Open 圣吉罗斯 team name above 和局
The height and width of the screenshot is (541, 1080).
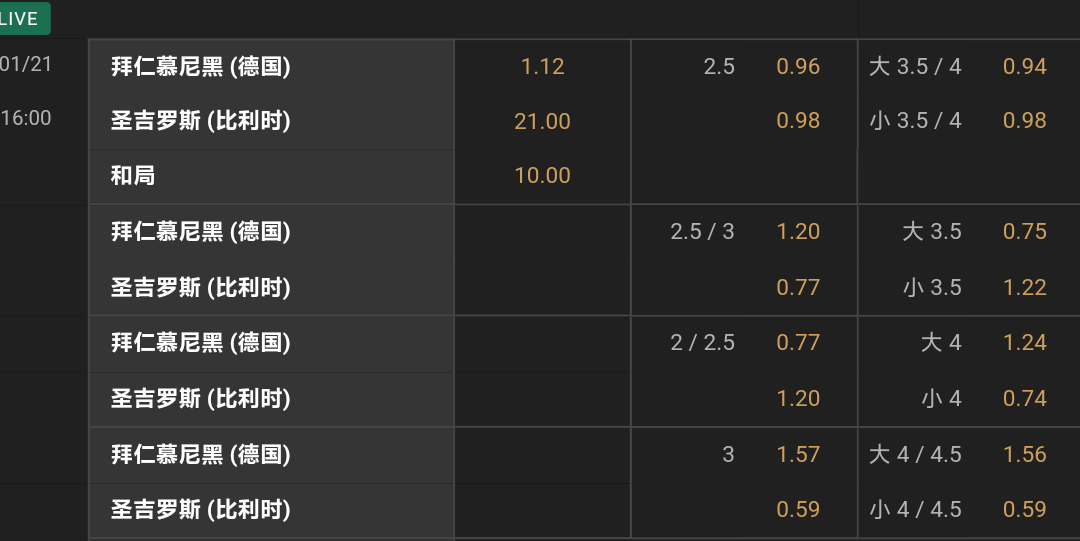(200, 122)
